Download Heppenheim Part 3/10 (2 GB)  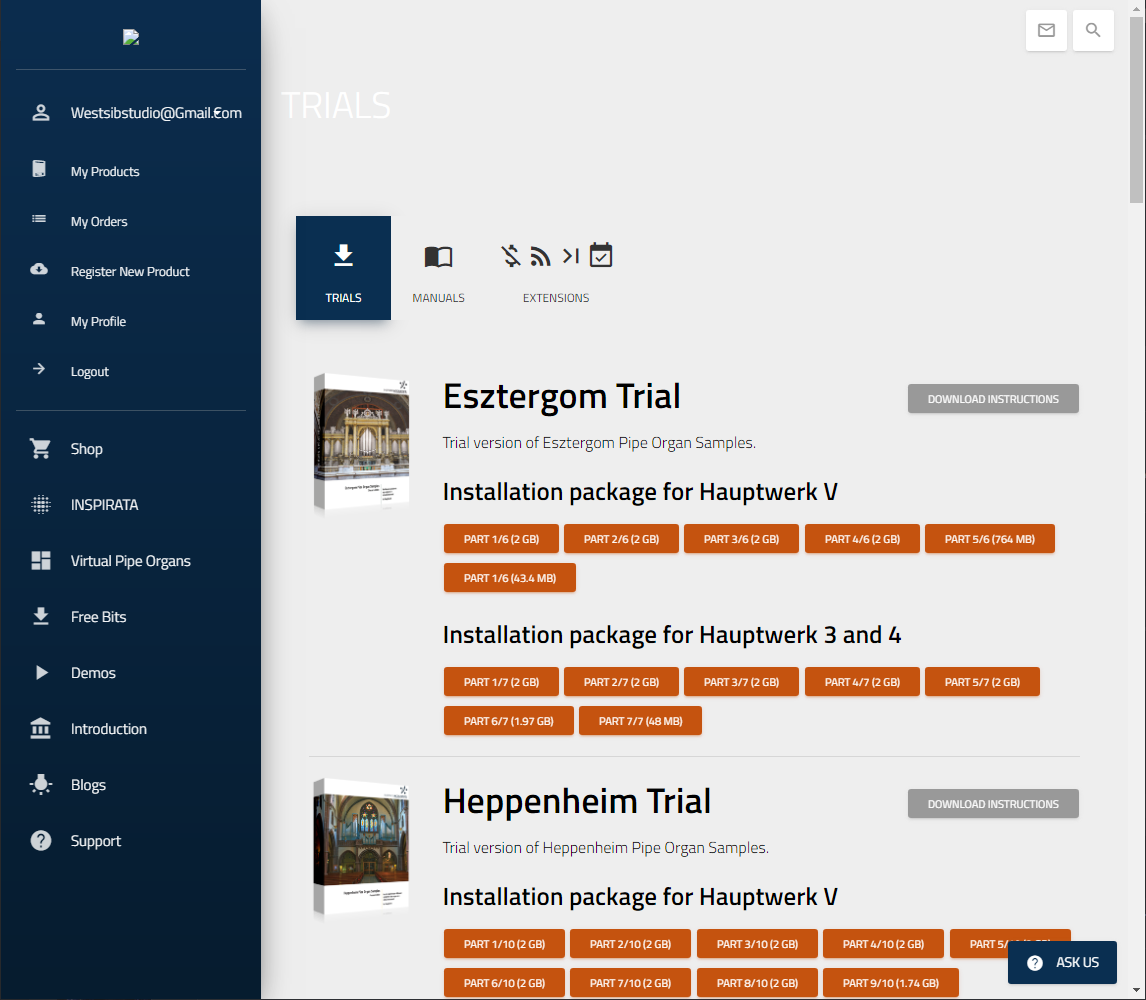click(757, 944)
